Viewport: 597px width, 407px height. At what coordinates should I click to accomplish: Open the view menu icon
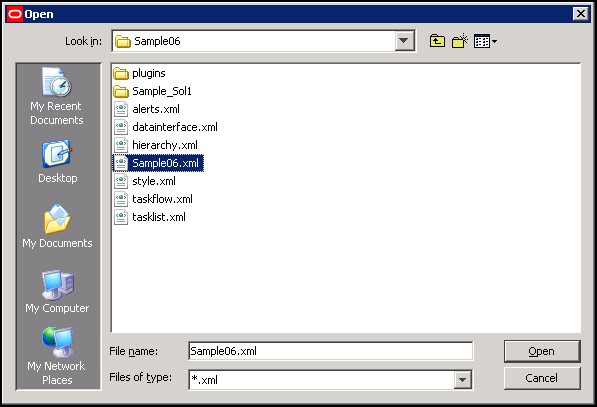tap(485, 41)
